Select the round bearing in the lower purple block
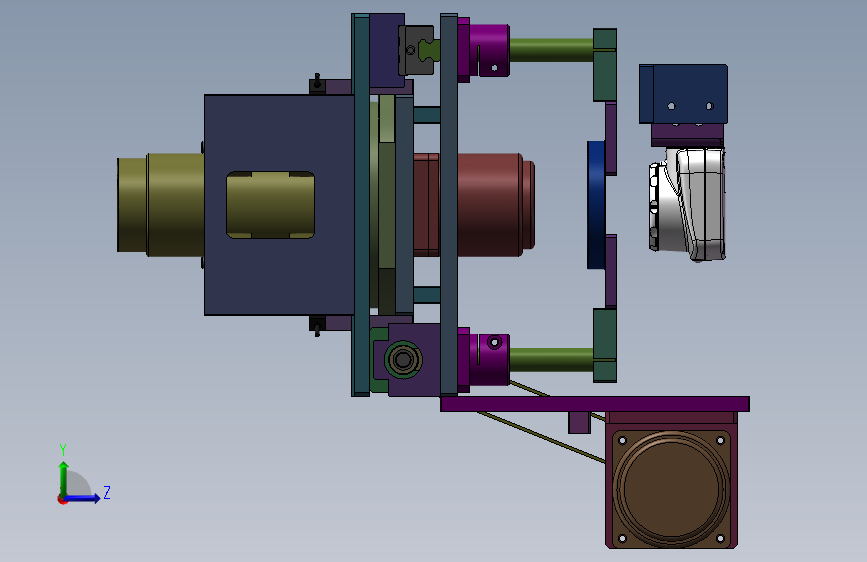867x562 pixels. [x=403, y=360]
